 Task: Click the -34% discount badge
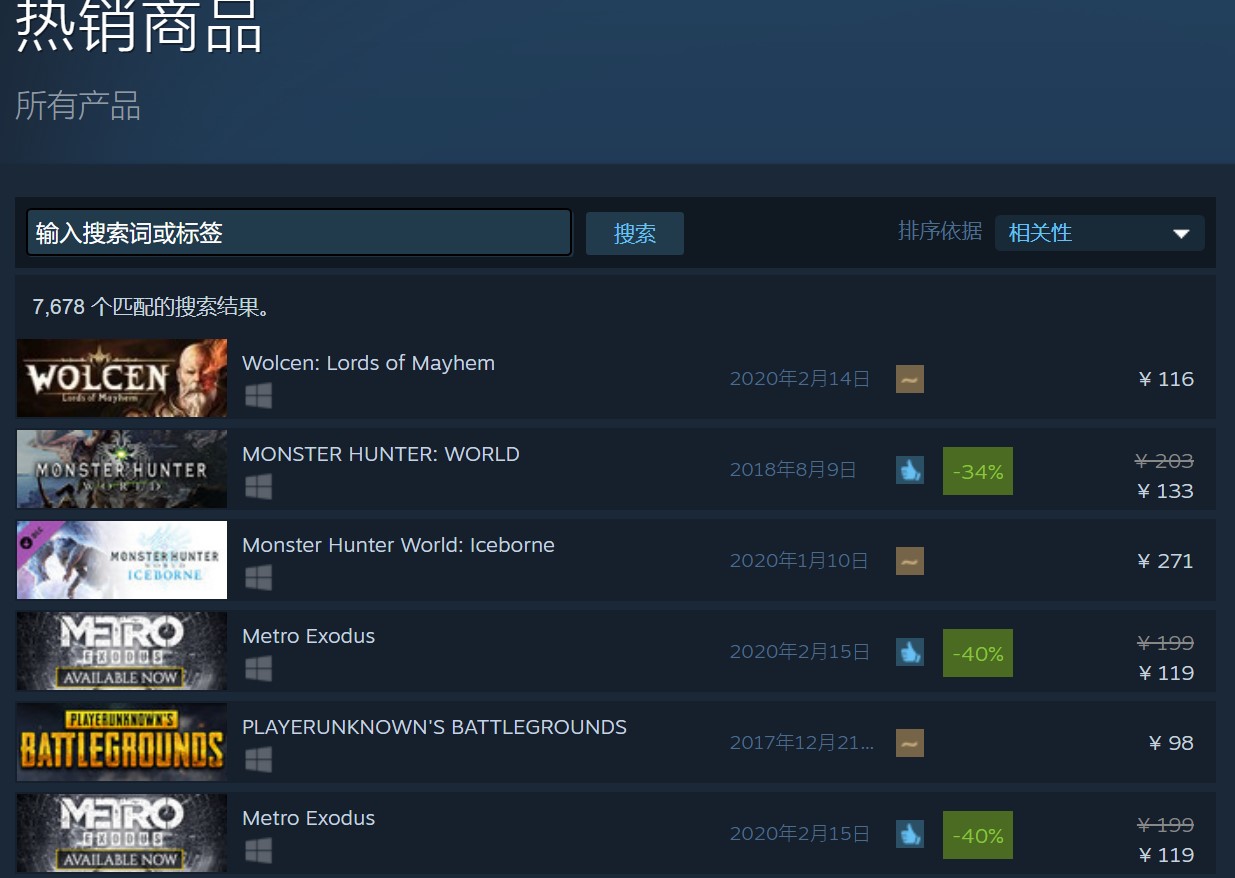tap(978, 471)
